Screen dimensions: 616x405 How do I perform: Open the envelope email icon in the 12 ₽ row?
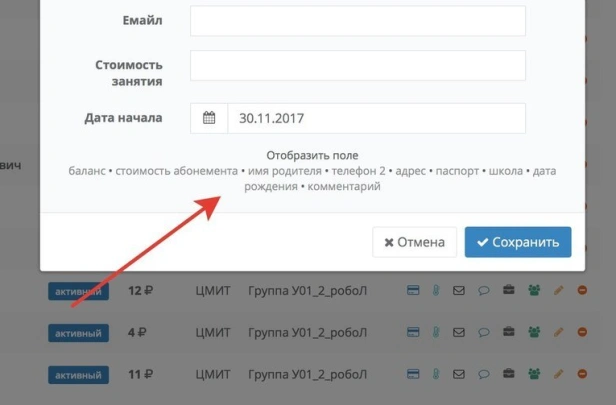coord(459,291)
